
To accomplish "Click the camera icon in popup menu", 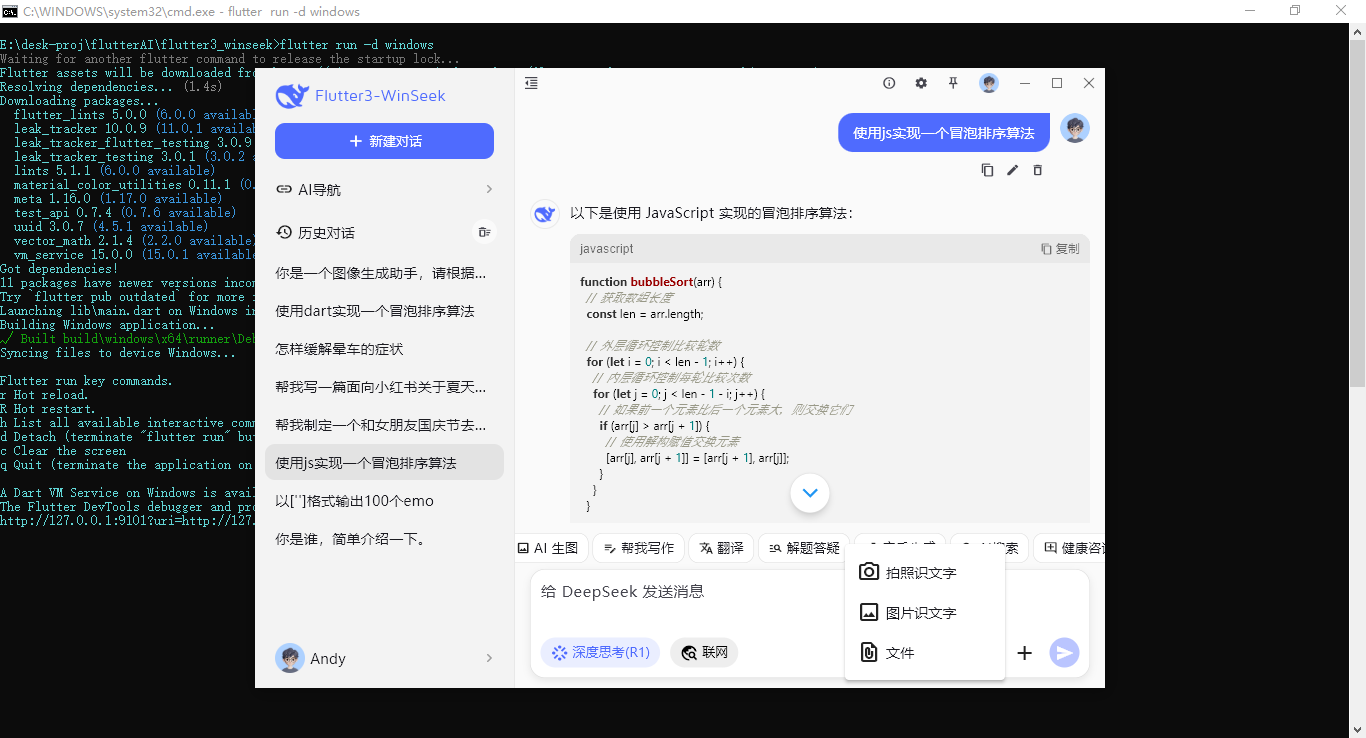I will 869,572.
